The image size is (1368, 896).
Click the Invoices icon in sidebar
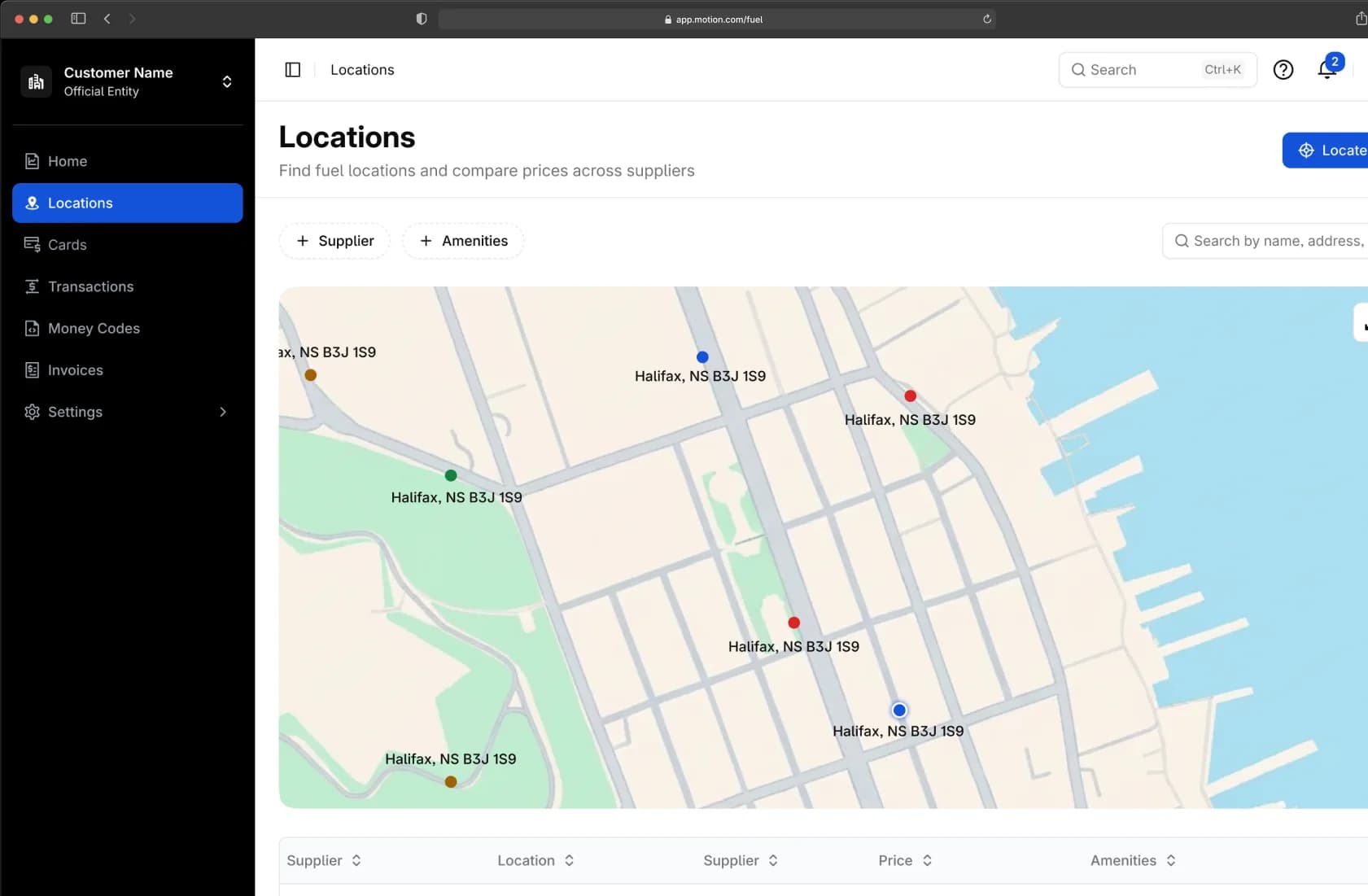pyautogui.click(x=32, y=370)
